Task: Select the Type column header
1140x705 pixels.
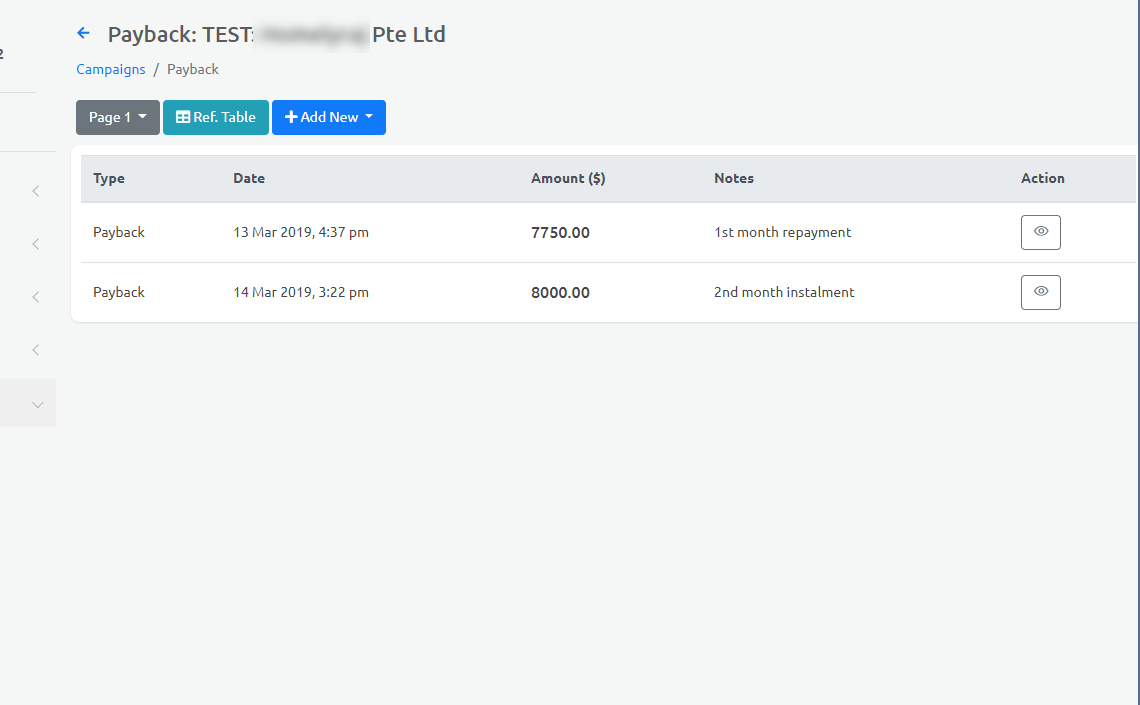Action: [x=109, y=178]
